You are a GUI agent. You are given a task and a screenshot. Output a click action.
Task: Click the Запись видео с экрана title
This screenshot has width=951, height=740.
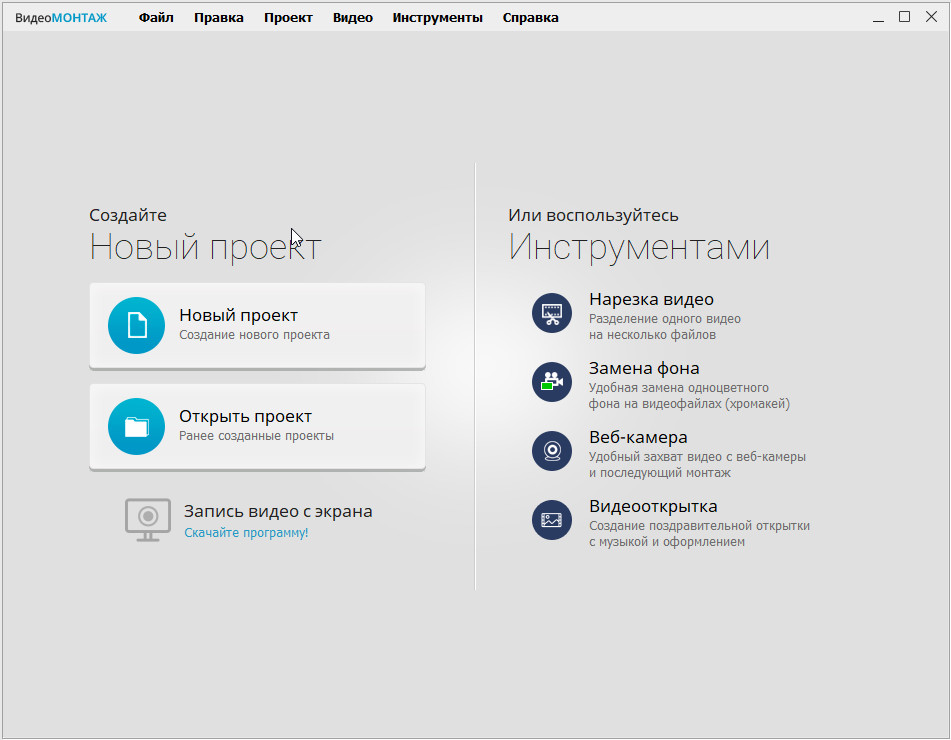(278, 511)
